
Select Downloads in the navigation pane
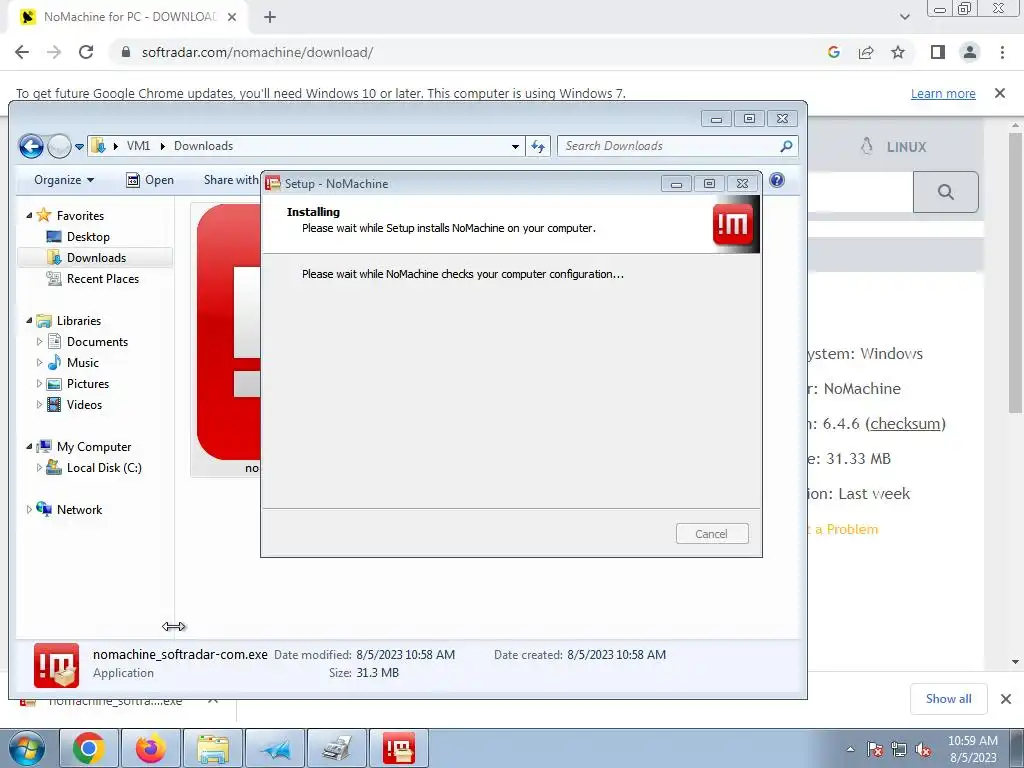pyautogui.click(x=95, y=257)
